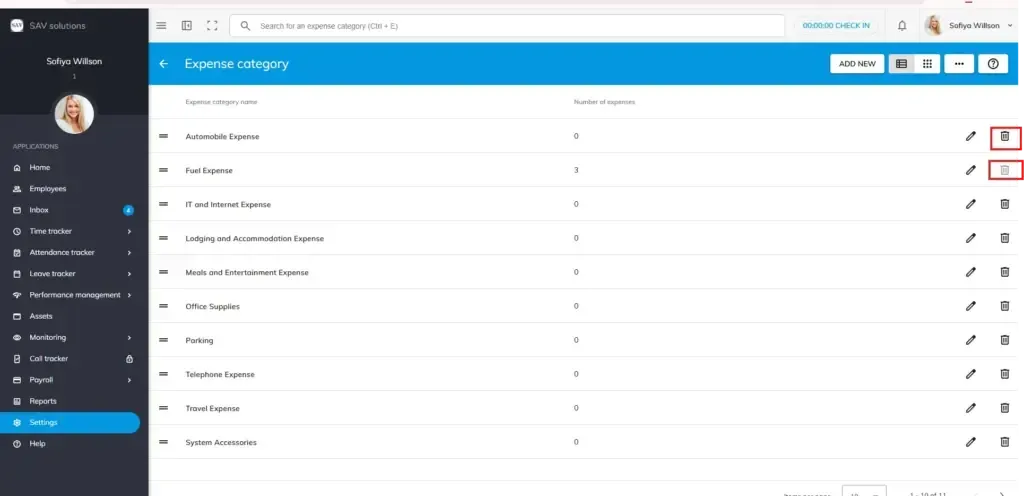Screen dimensions: 1024x496
Task: Delete the Lodging and Accommodation Expense row
Action: (1005, 238)
